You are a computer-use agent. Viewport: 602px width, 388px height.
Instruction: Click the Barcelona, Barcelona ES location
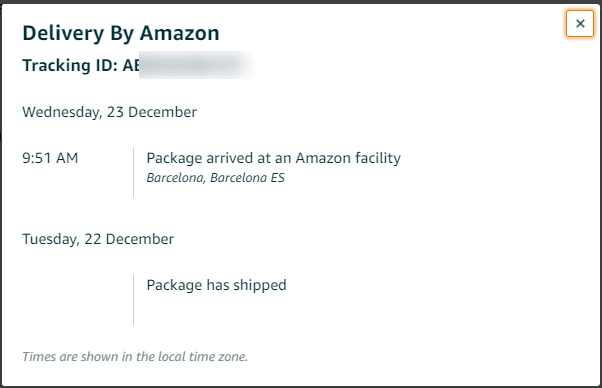(215, 178)
